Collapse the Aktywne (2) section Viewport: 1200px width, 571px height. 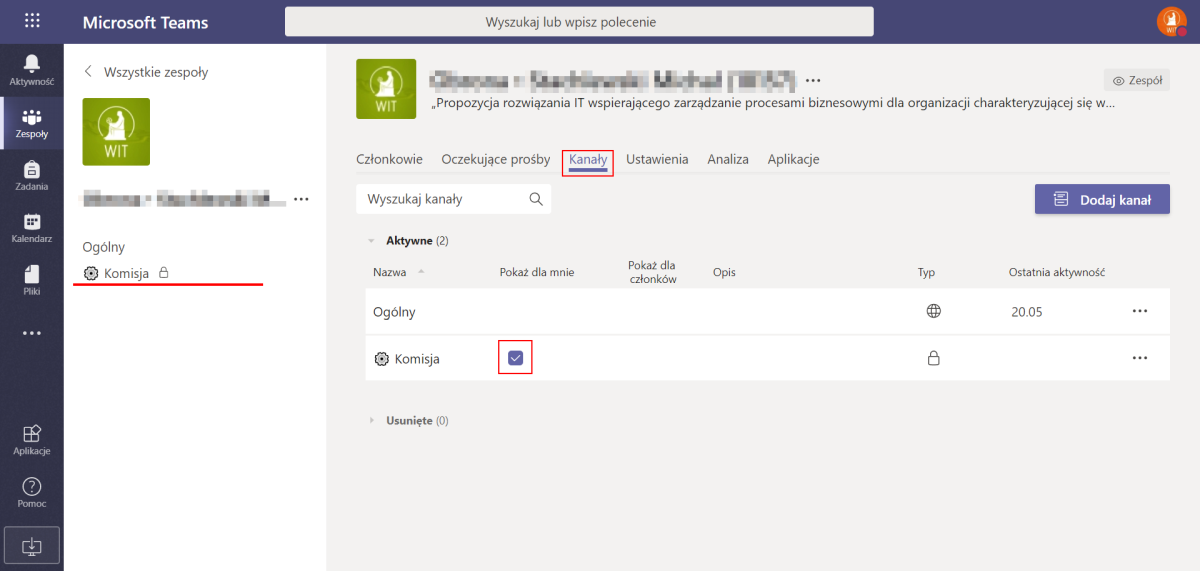click(372, 241)
